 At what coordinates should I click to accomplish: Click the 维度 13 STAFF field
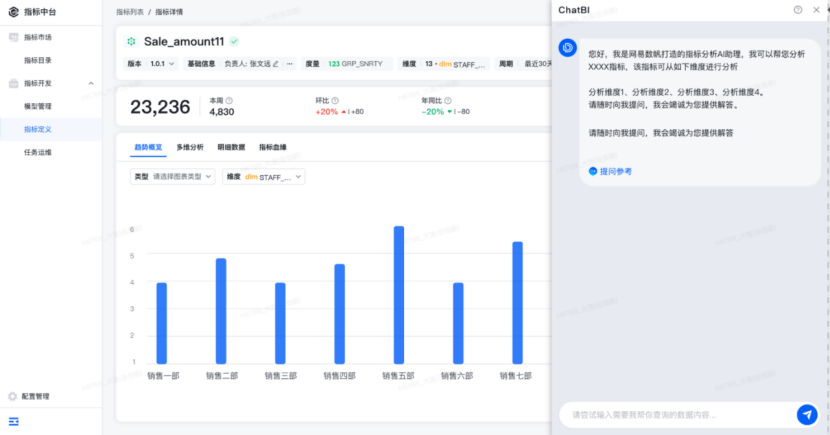click(444, 64)
